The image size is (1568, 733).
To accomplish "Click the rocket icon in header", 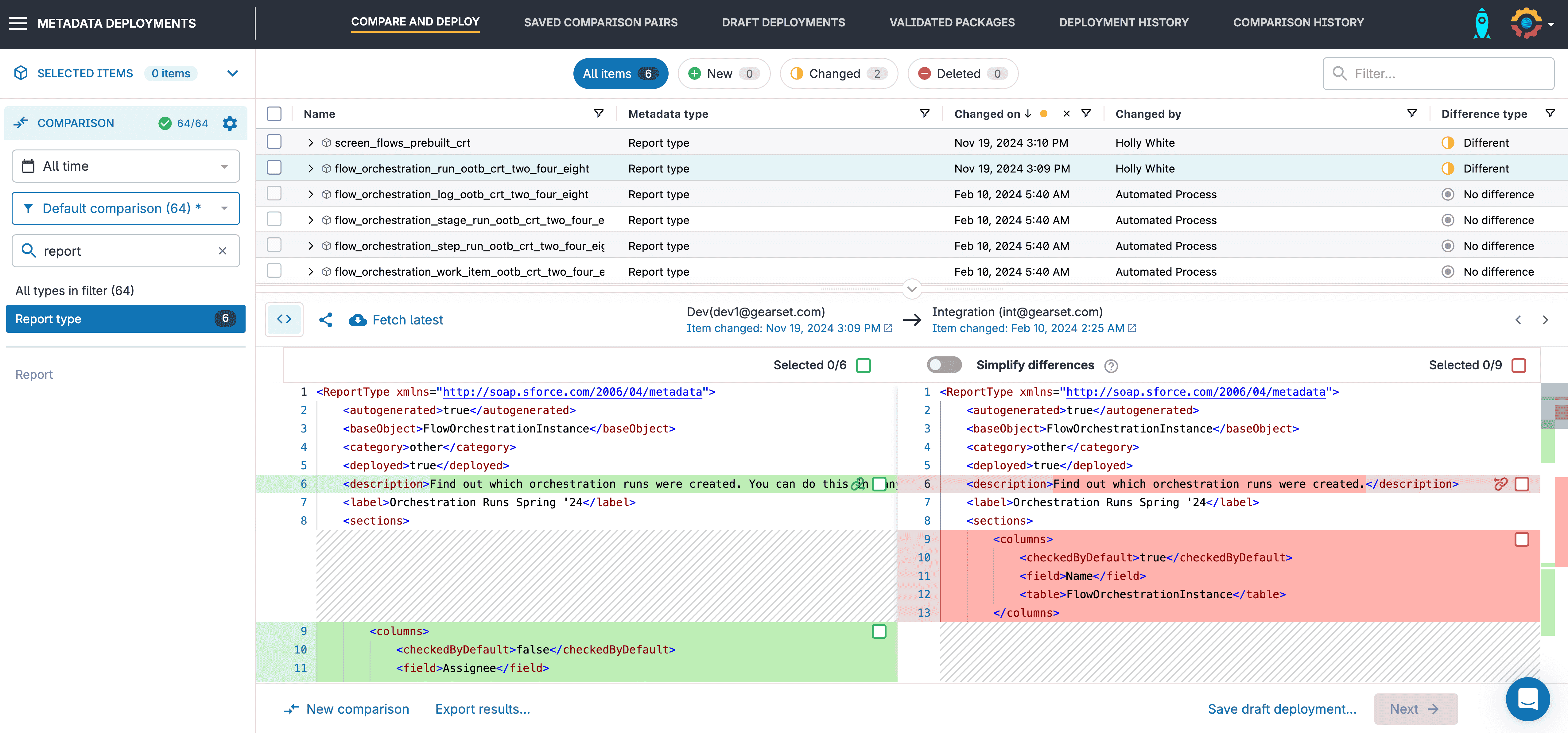I will coord(1481,24).
